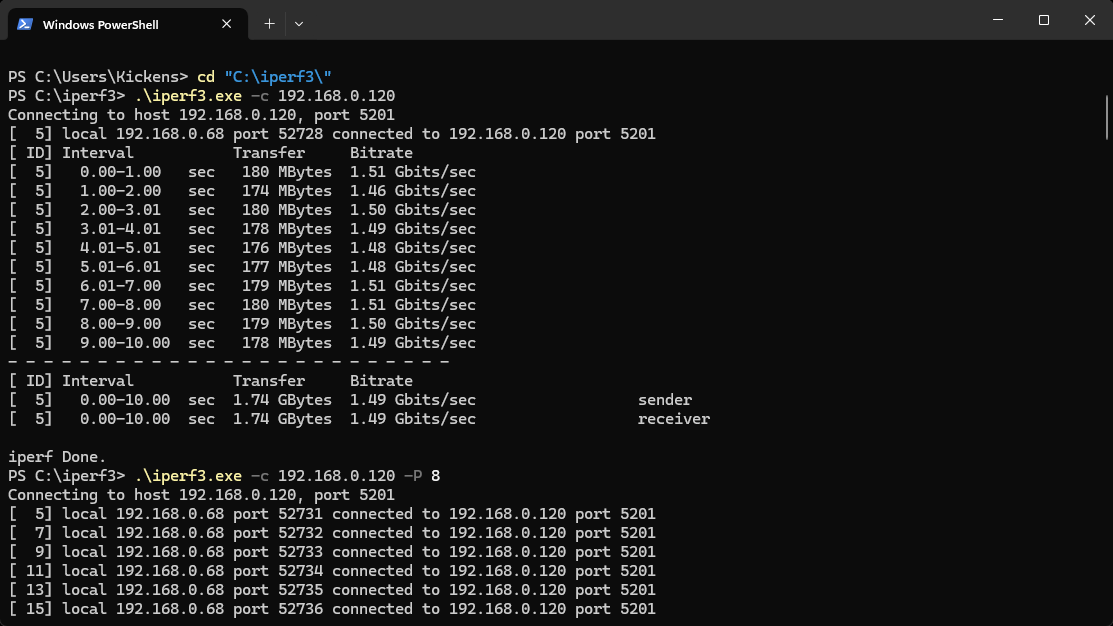Open a new tab with the plus button
Viewport: 1113px width, 626px height.
[269, 23]
